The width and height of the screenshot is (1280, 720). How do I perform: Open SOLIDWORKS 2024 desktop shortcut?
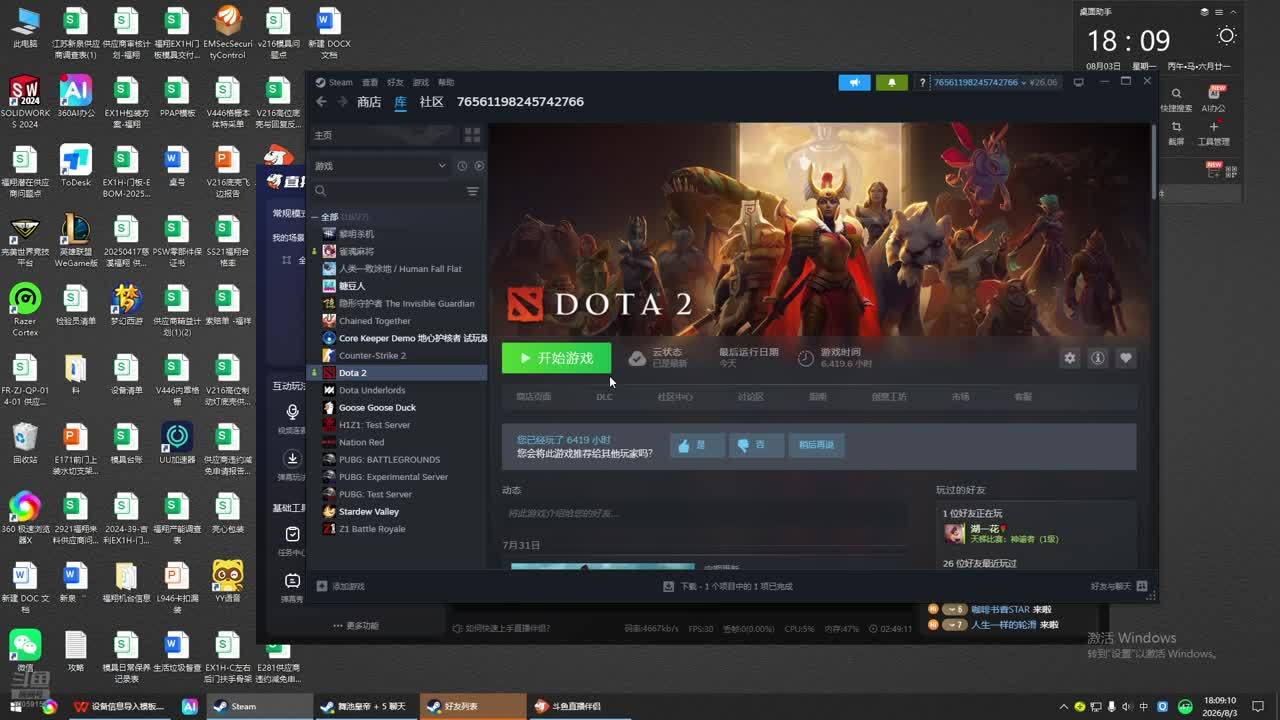[x=25, y=102]
